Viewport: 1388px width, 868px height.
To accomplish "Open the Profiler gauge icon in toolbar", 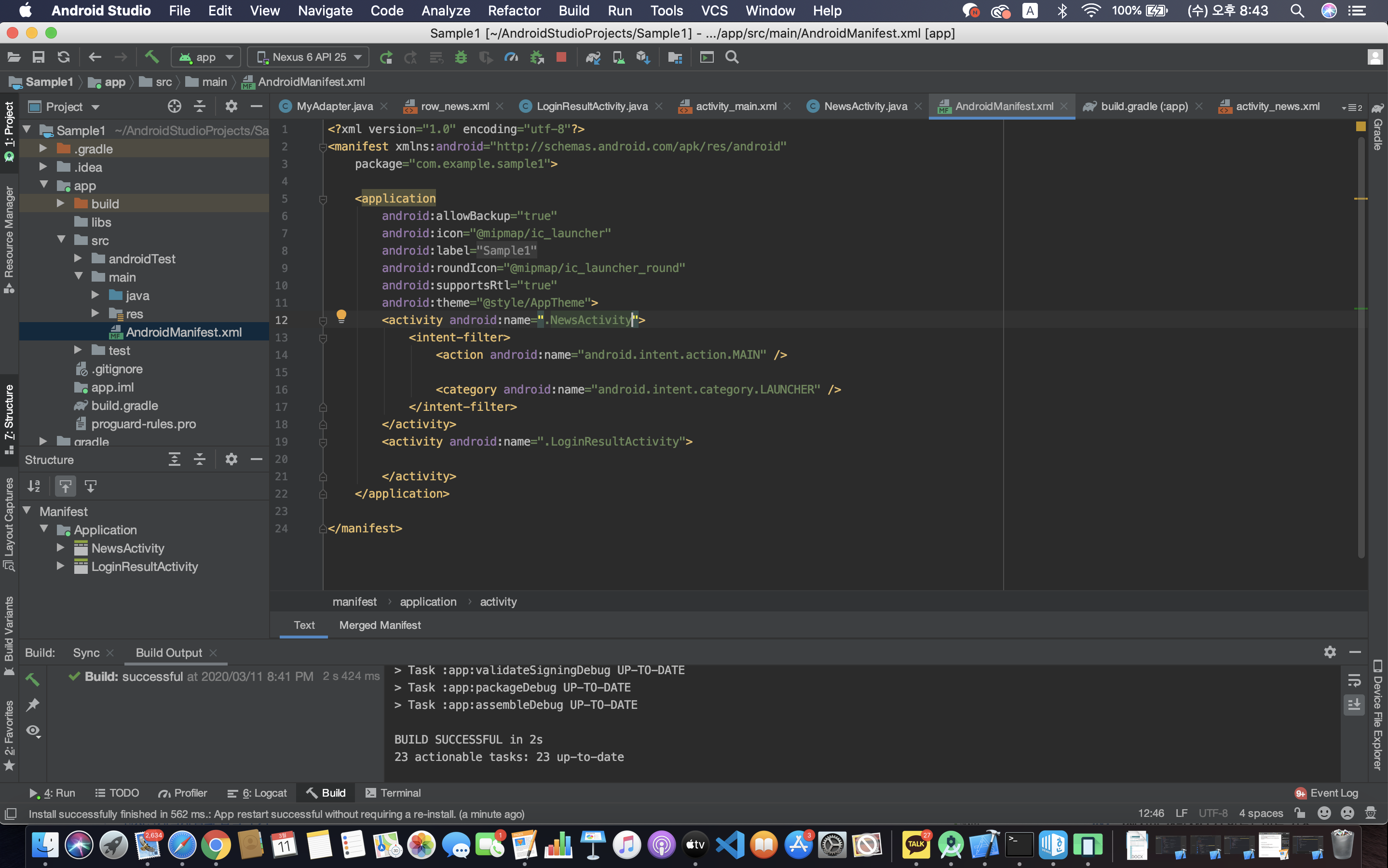I will coord(511,57).
